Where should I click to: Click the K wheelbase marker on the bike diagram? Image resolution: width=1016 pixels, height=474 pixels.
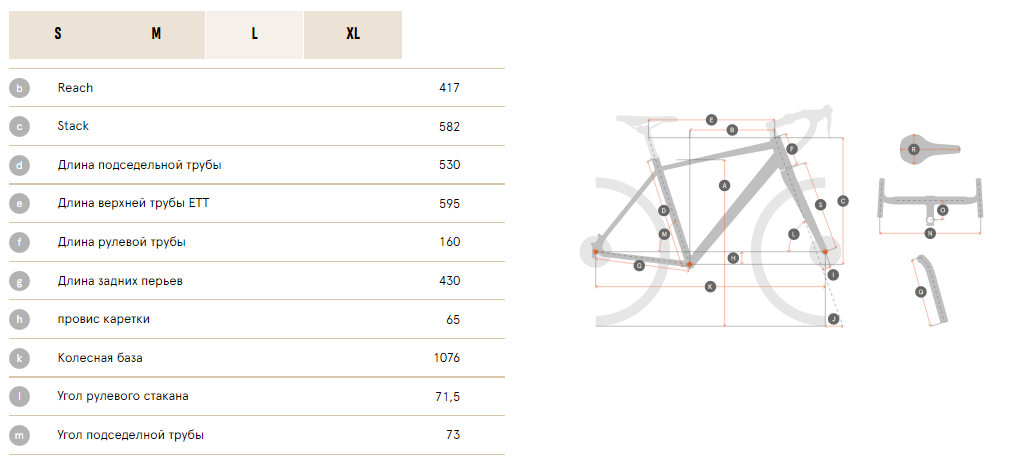pos(710,286)
